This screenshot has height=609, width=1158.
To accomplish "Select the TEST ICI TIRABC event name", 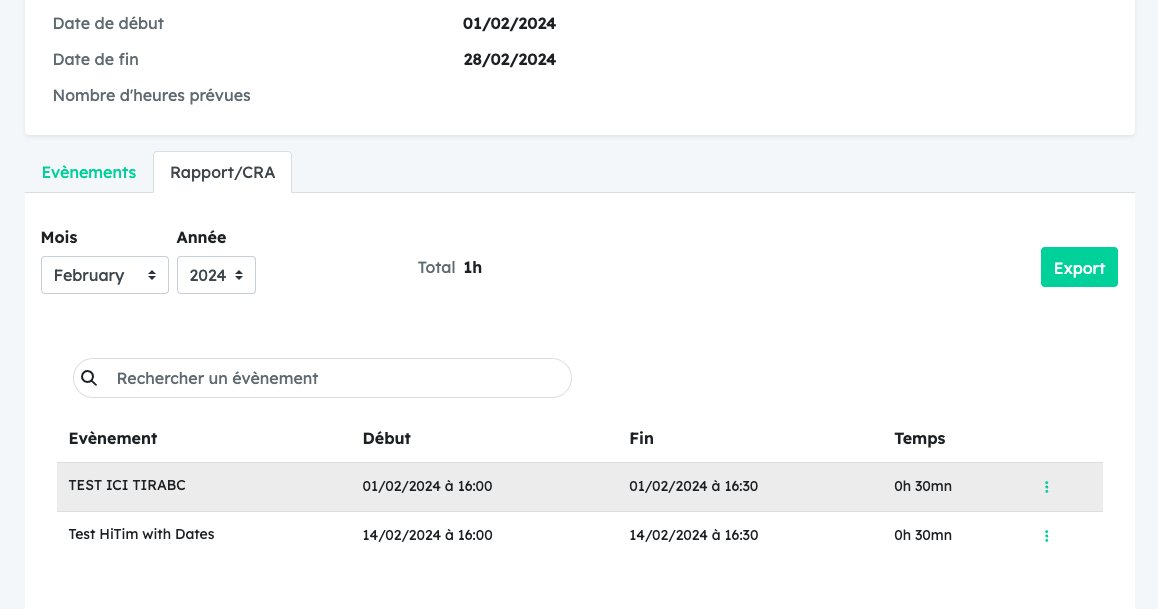I will [x=127, y=485].
